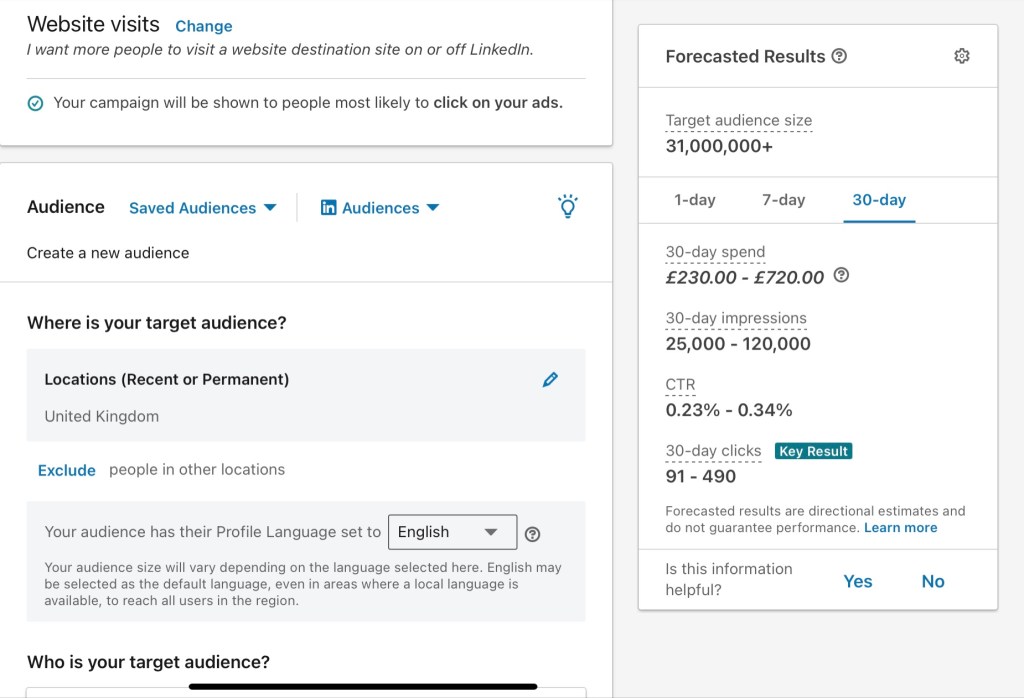Select the 7-day forecast tab
Viewport: 1024px width, 698px height.
(x=783, y=200)
